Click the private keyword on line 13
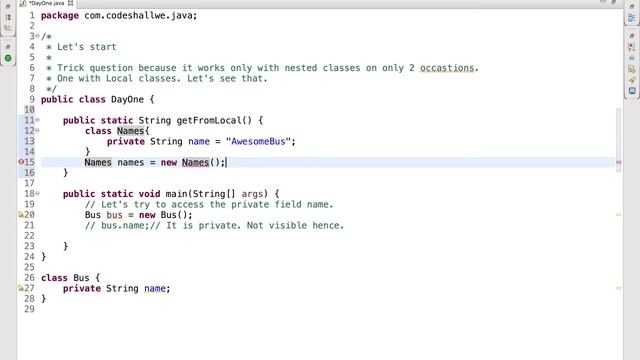Image resolution: width=640 pixels, height=360 pixels. (126, 142)
